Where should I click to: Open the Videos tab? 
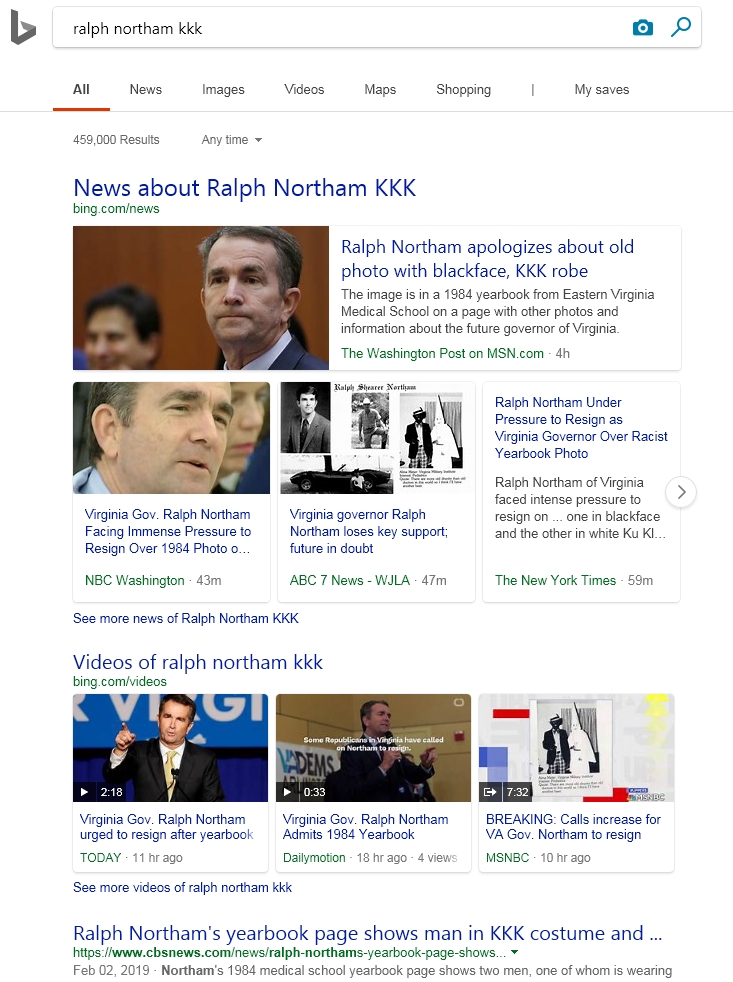(x=304, y=90)
